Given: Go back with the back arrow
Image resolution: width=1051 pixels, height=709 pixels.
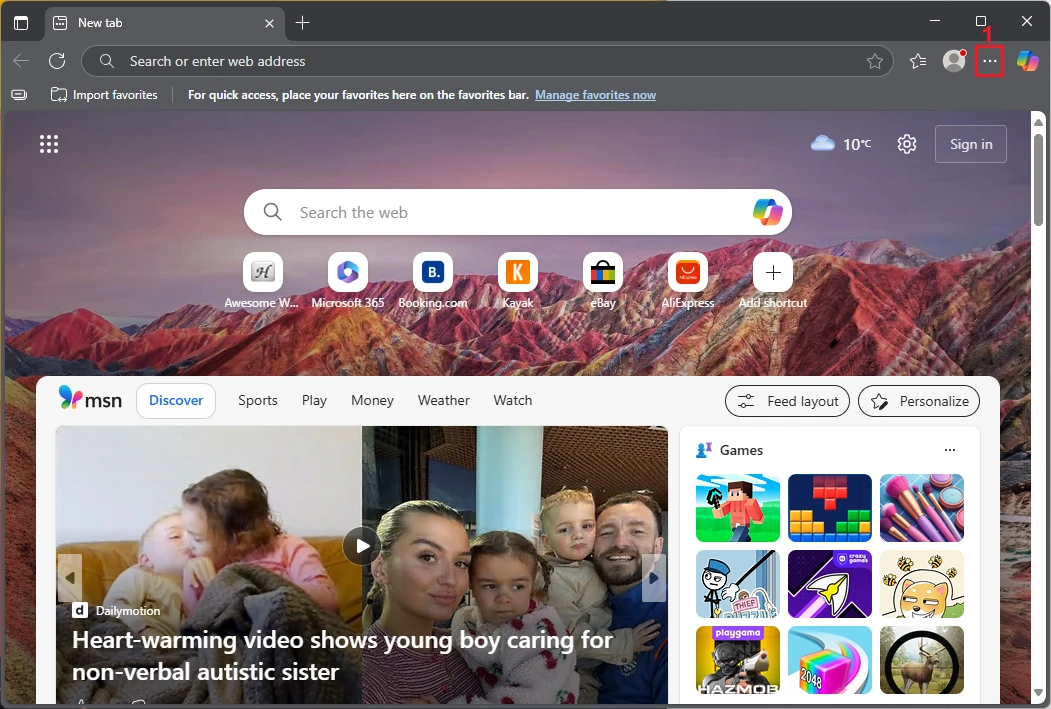Looking at the screenshot, I should (21, 61).
